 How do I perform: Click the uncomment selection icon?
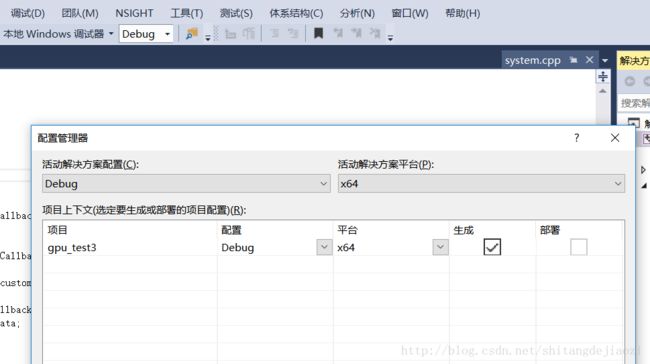pyautogui.click(x=293, y=33)
